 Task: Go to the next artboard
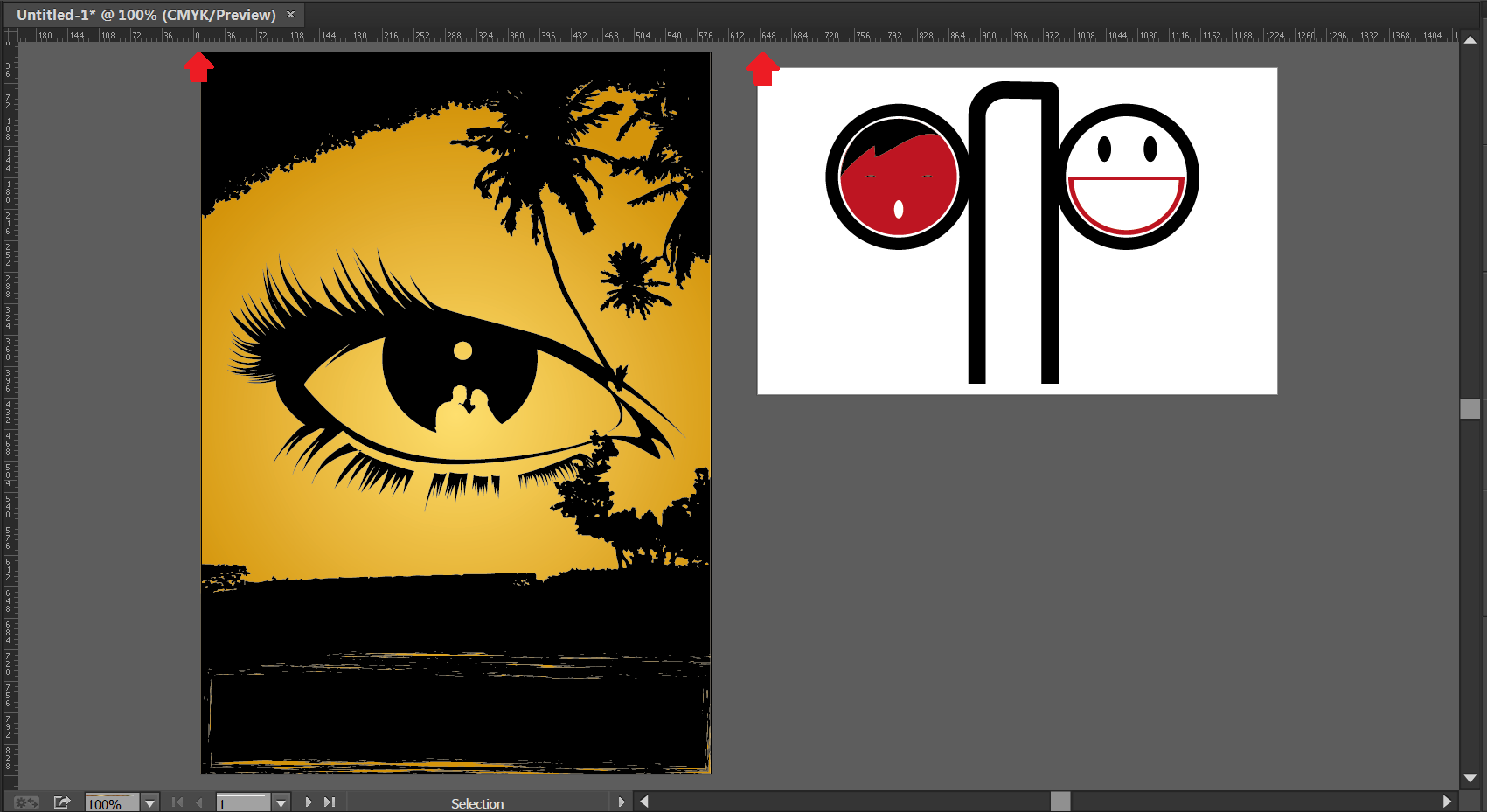309,802
